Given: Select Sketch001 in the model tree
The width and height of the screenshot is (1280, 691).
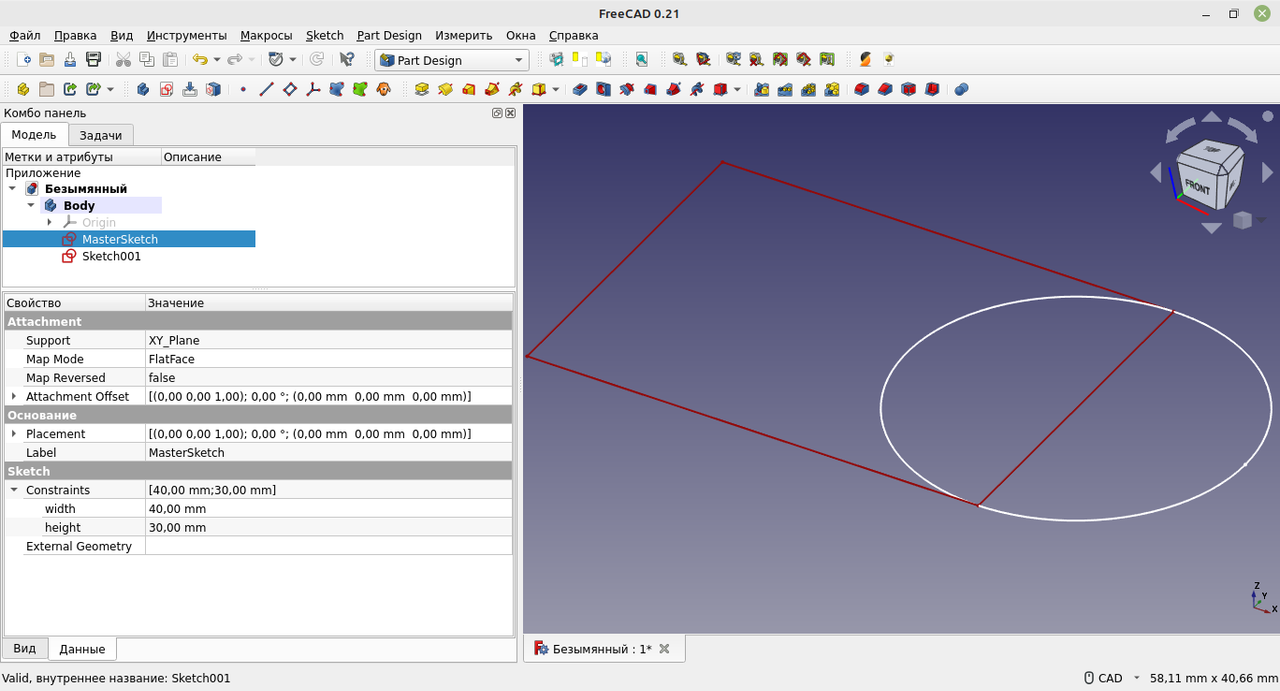Looking at the screenshot, I should click(111, 256).
